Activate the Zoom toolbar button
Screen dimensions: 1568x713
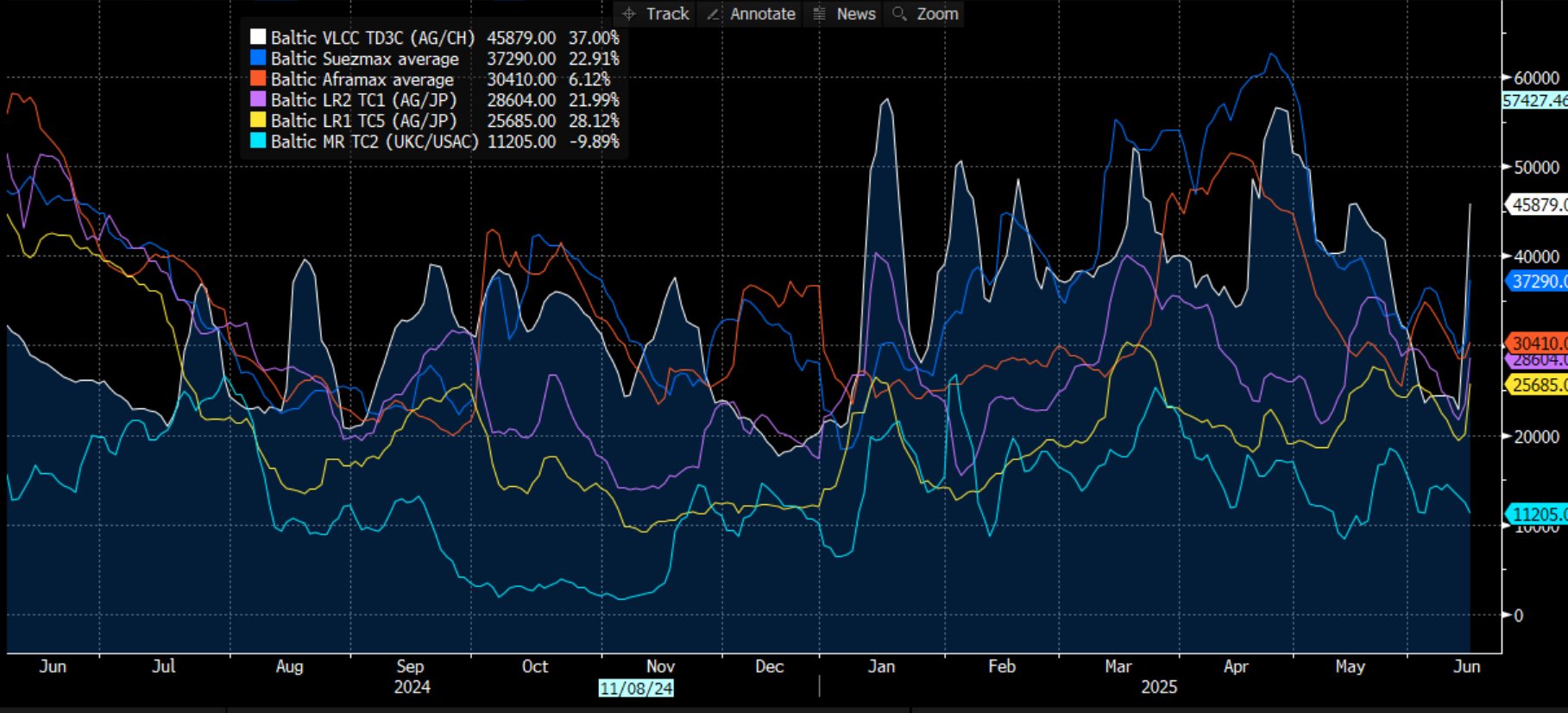click(x=924, y=14)
